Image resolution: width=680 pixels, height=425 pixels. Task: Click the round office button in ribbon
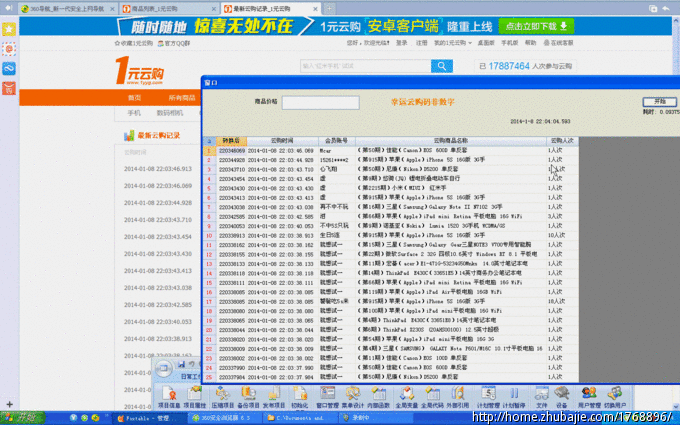point(163,368)
